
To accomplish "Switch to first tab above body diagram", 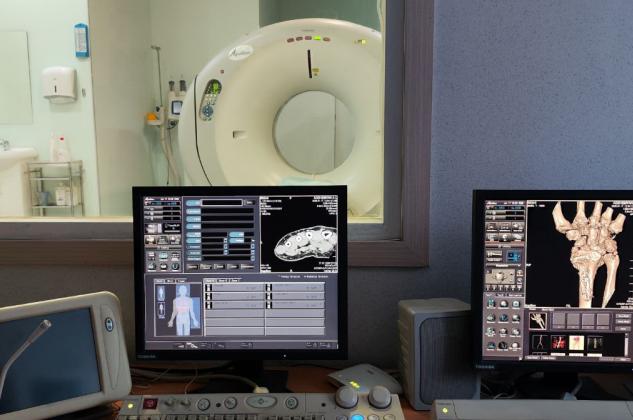I will [159, 280].
